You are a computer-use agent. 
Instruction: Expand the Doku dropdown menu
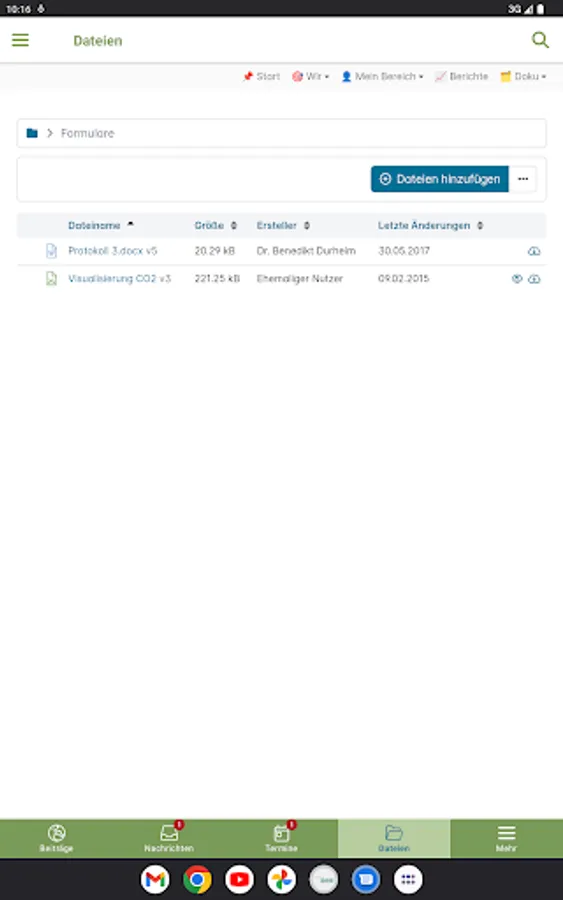pyautogui.click(x=523, y=76)
